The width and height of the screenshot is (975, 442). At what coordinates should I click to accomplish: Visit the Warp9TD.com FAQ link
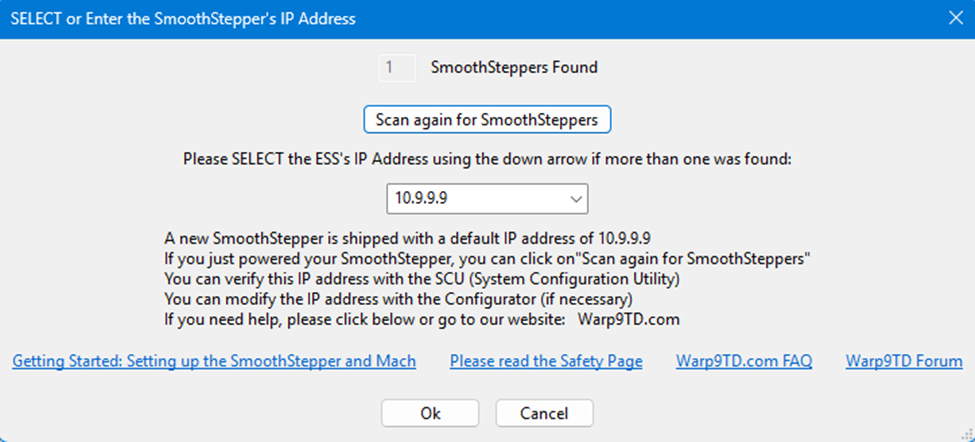pos(744,361)
